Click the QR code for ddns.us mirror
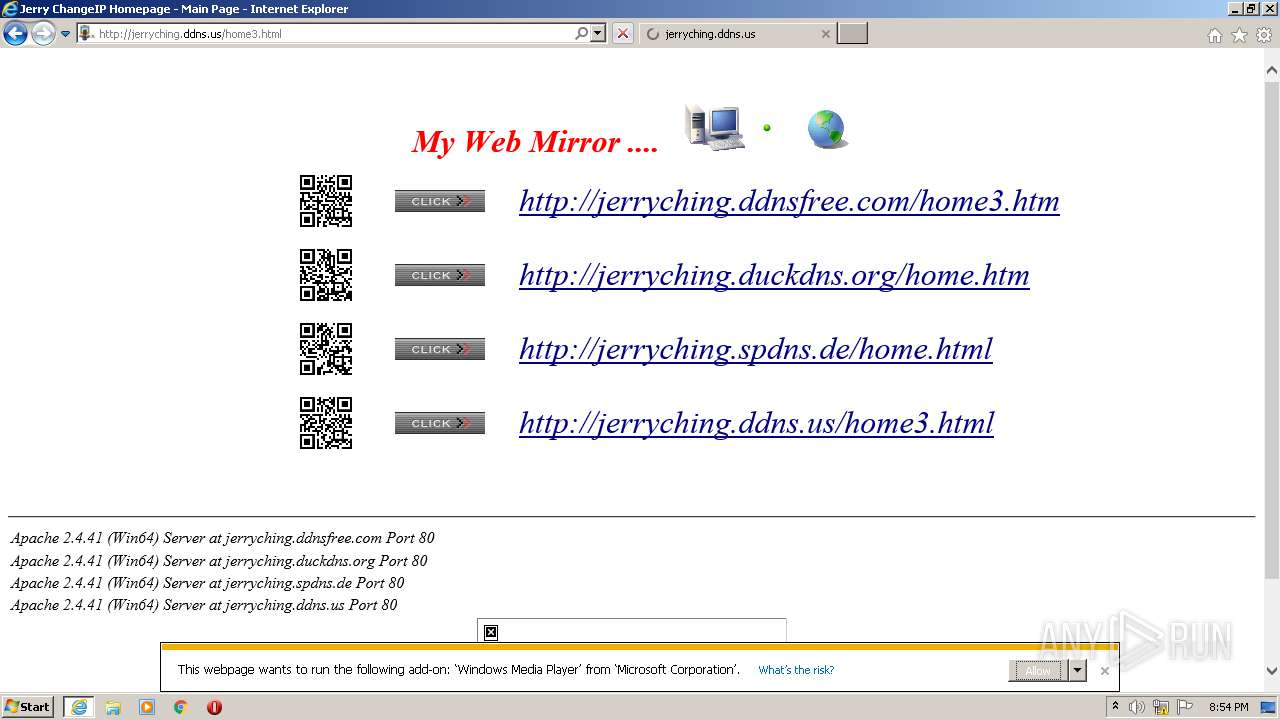This screenshot has height=720, width=1280. point(326,423)
